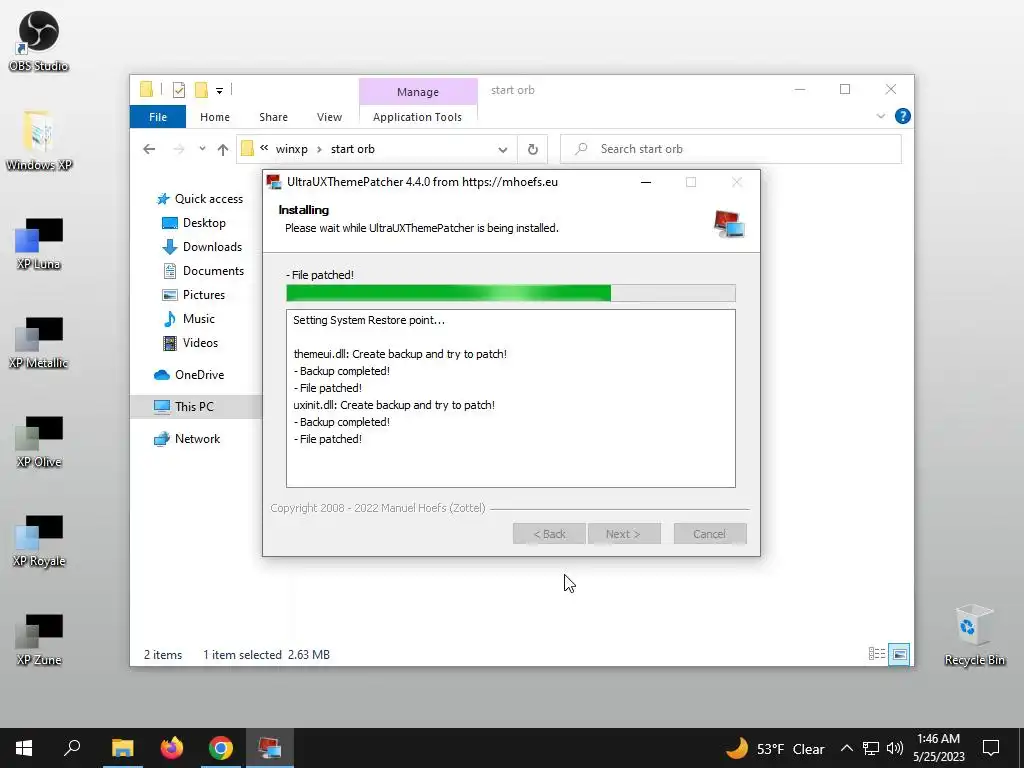Click the installation progress bar

pyautogui.click(x=511, y=293)
